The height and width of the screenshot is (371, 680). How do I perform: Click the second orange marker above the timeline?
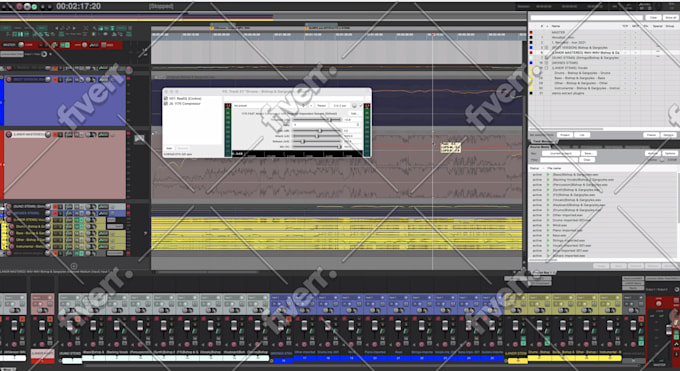tap(306, 28)
